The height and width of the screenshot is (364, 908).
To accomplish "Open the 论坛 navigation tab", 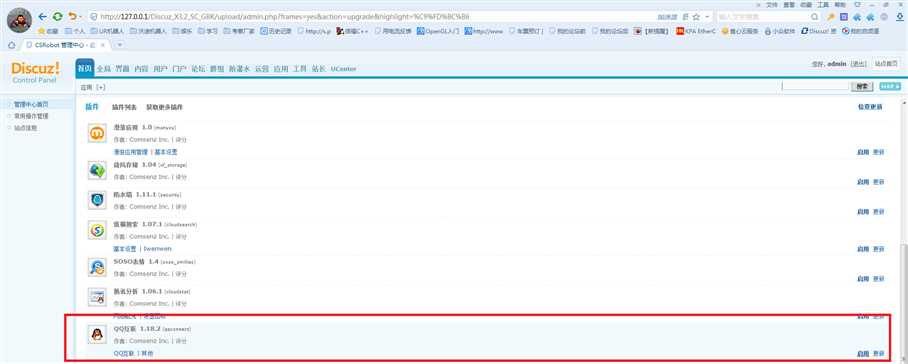I will pyautogui.click(x=198, y=68).
